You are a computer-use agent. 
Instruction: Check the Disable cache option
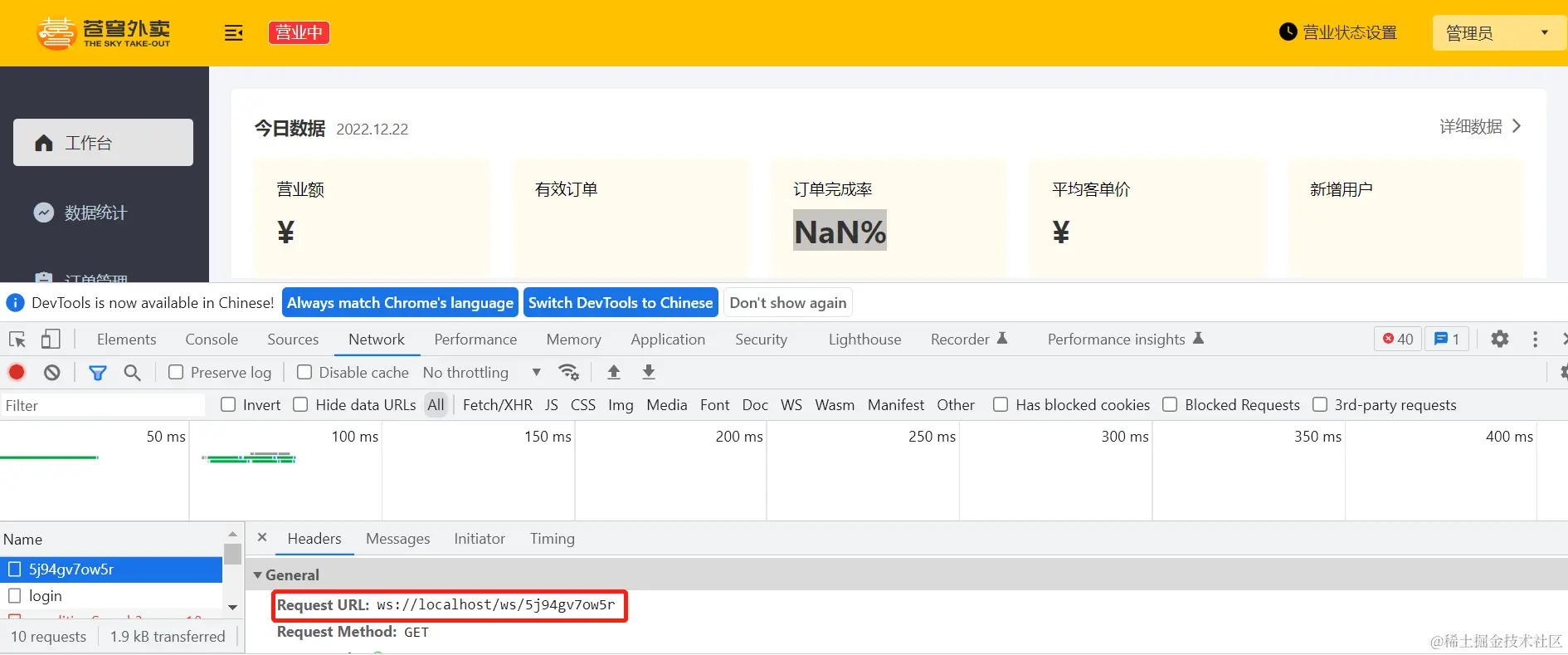(304, 372)
